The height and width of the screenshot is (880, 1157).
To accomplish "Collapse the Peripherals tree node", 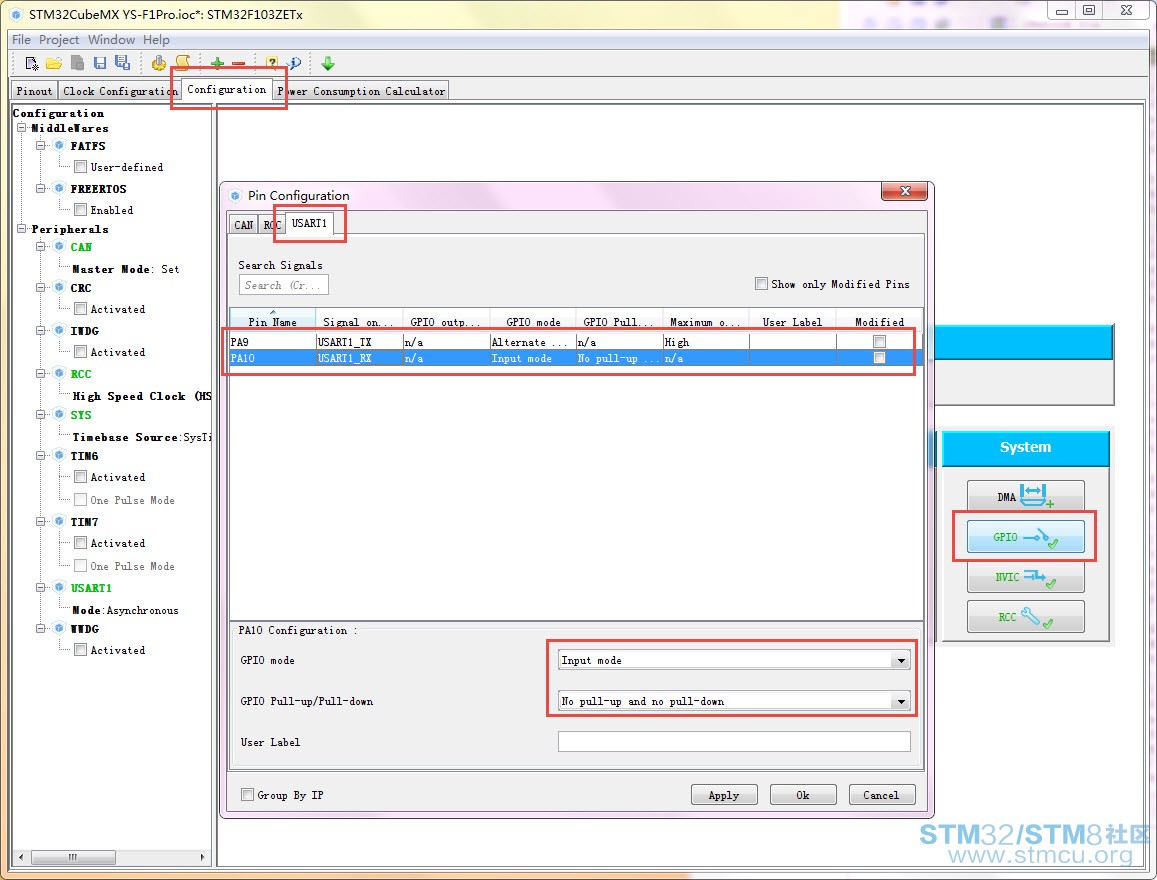I will tap(21, 229).
